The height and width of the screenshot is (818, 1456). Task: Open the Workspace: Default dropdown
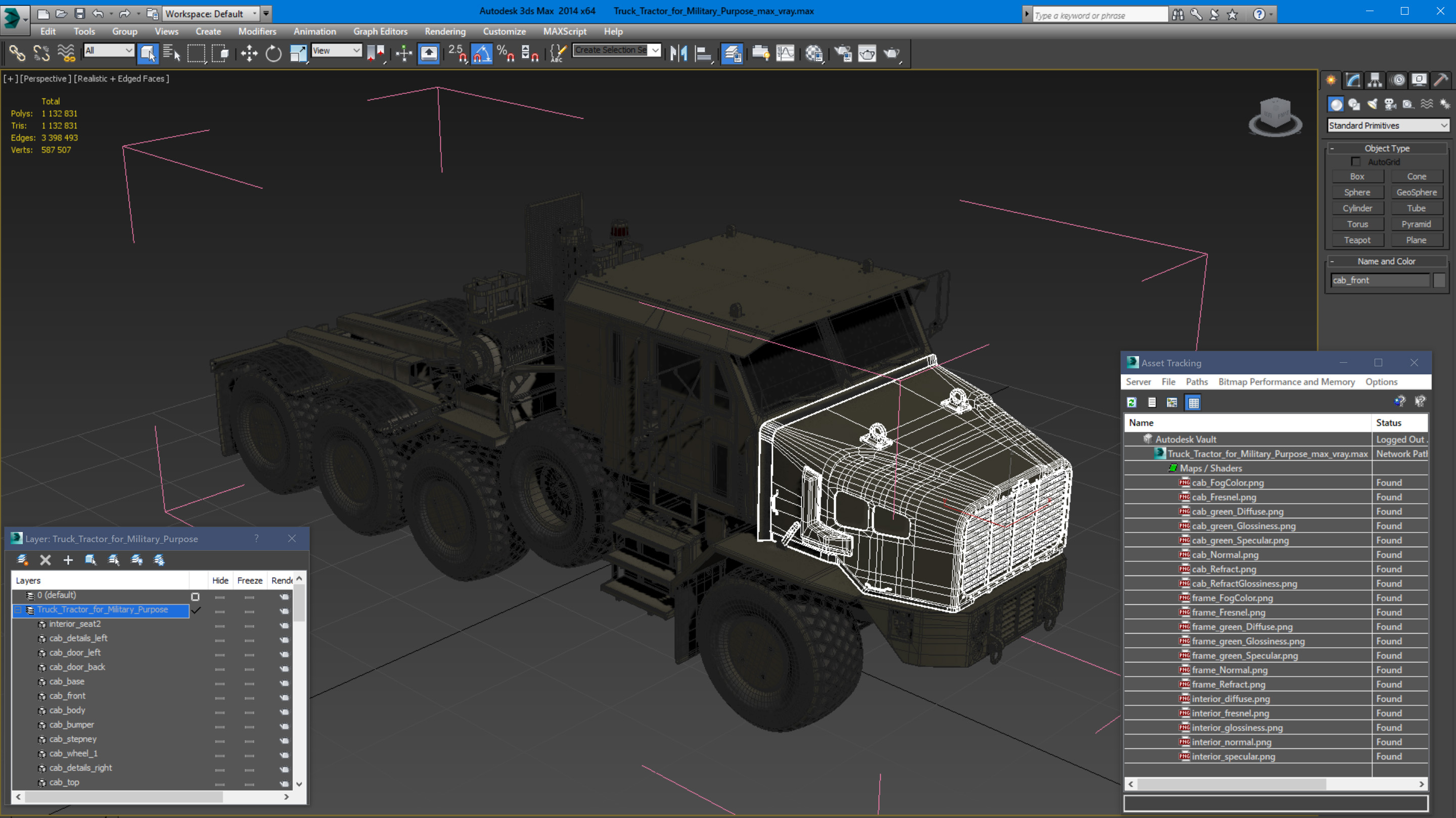[x=210, y=13]
